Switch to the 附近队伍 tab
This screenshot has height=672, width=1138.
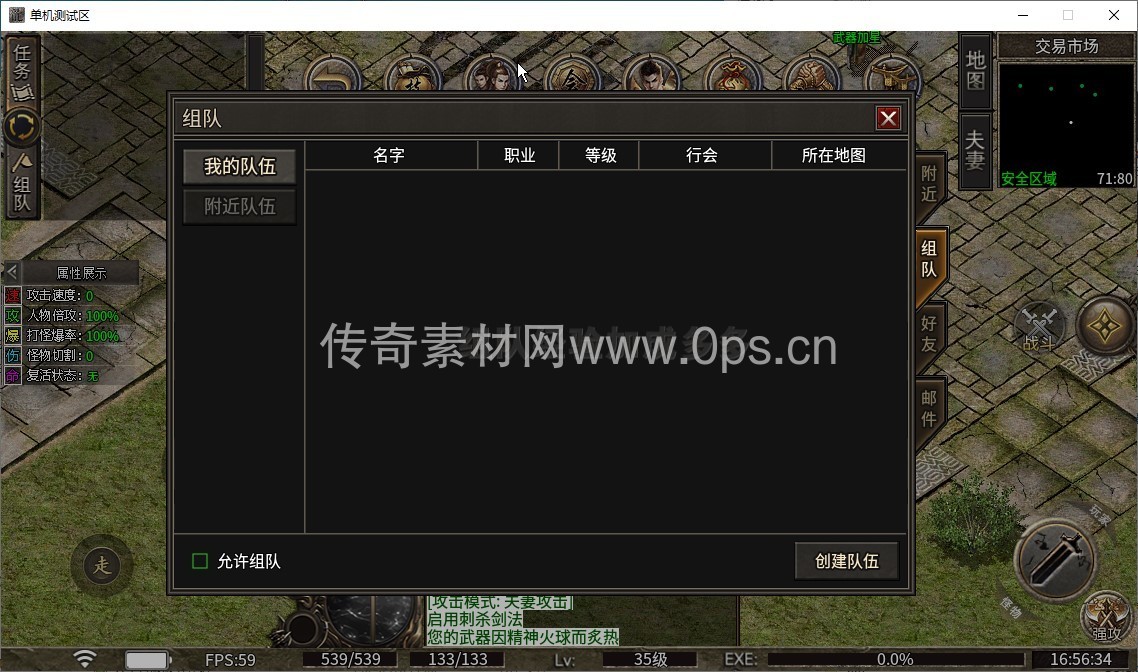click(239, 207)
